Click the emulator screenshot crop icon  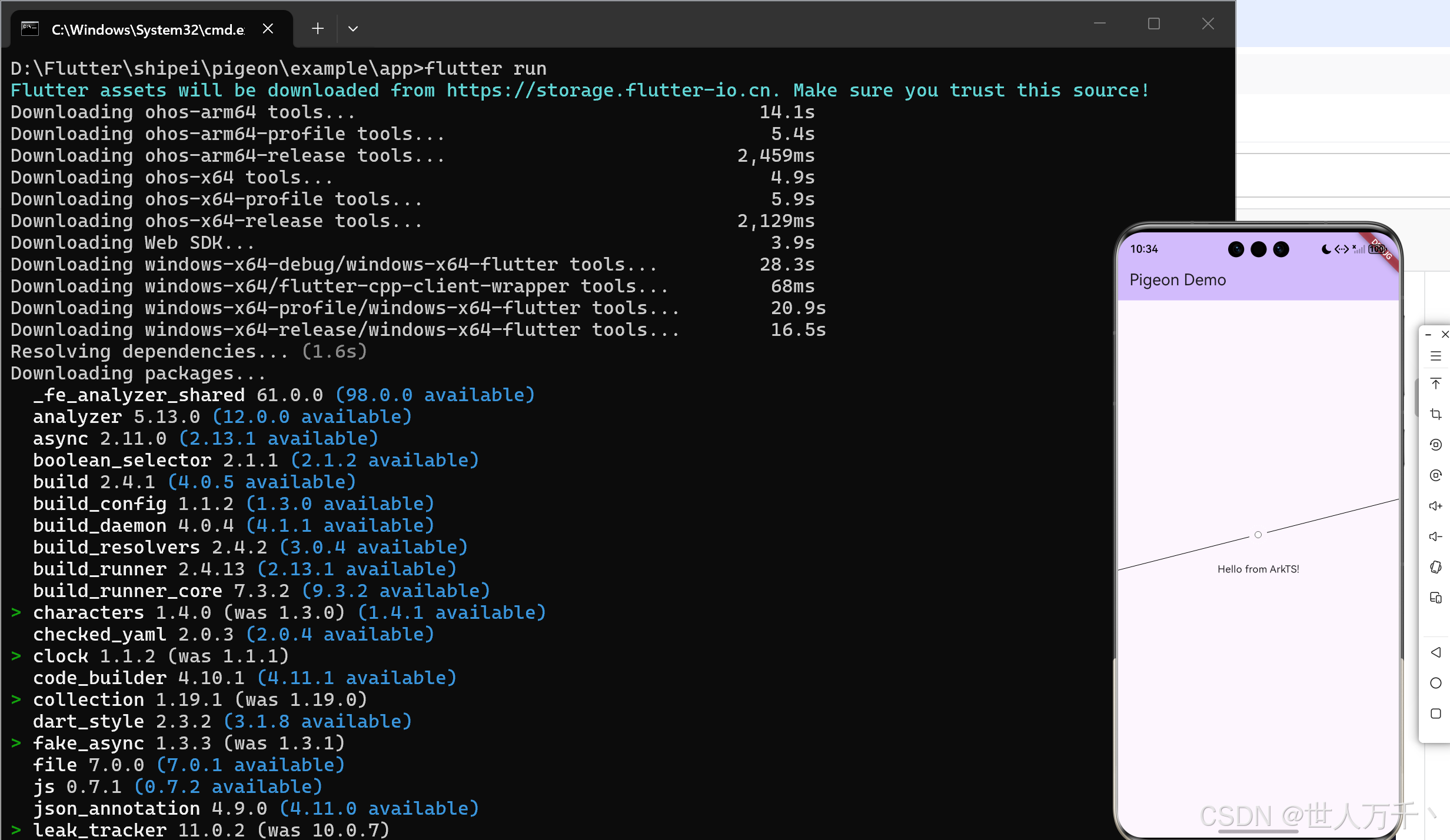[x=1436, y=414]
